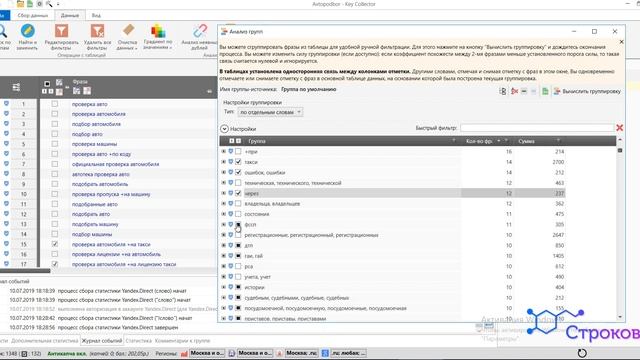Open the Комментарии к группе bottom tab

coord(182,340)
